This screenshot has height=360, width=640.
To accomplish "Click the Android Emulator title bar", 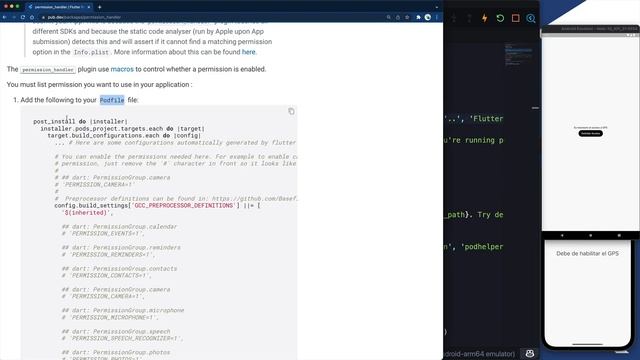I will pyautogui.click(x=590, y=29).
